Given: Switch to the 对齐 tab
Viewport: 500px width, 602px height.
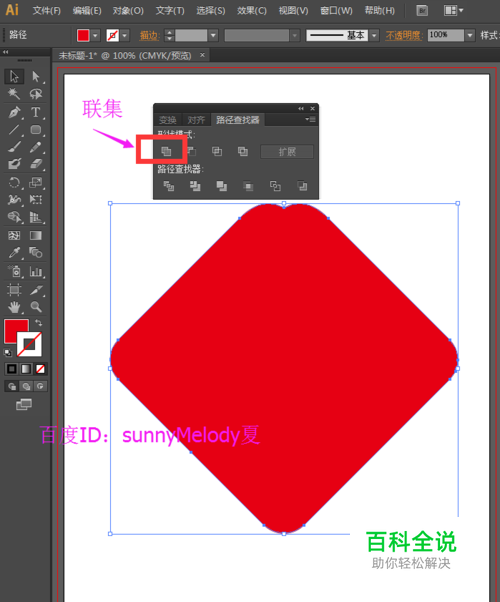Looking at the screenshot, I should [x=196, y=120].
